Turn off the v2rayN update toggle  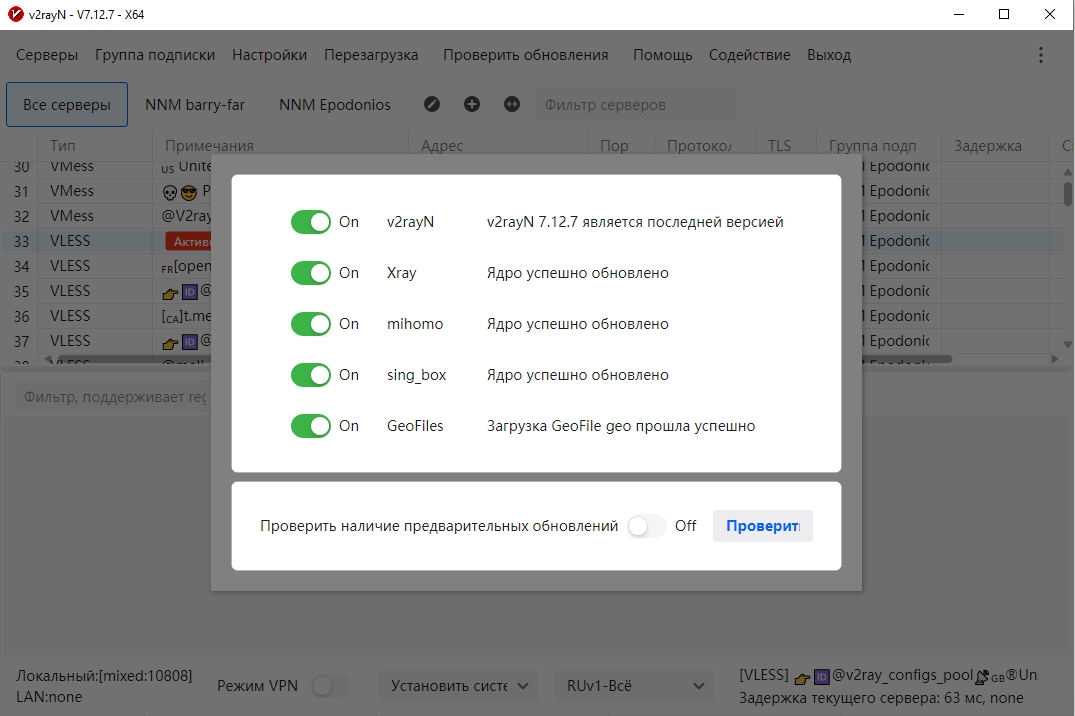tap(311, 222)
